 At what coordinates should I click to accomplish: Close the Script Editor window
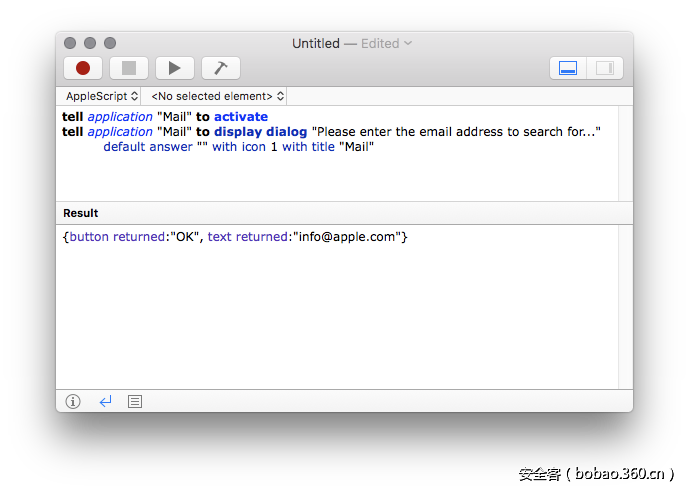70,43
